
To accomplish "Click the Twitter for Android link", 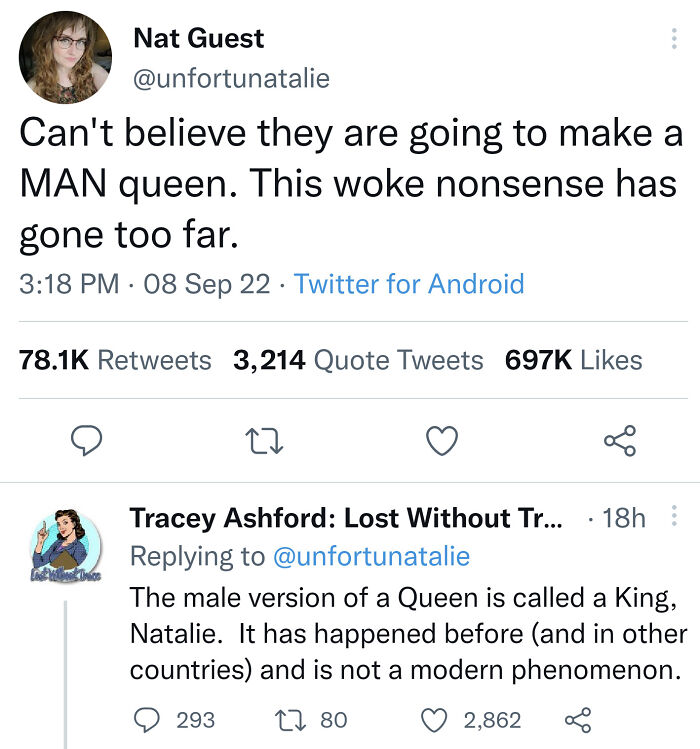I will [409, 284].
